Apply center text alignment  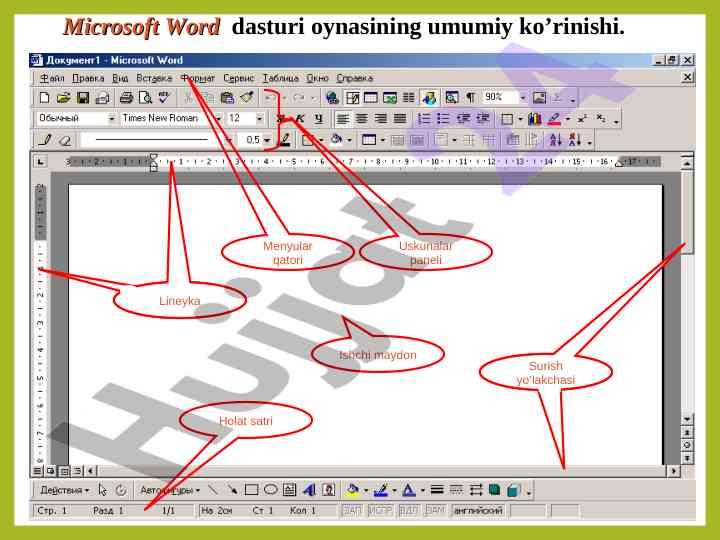[361, 118]
